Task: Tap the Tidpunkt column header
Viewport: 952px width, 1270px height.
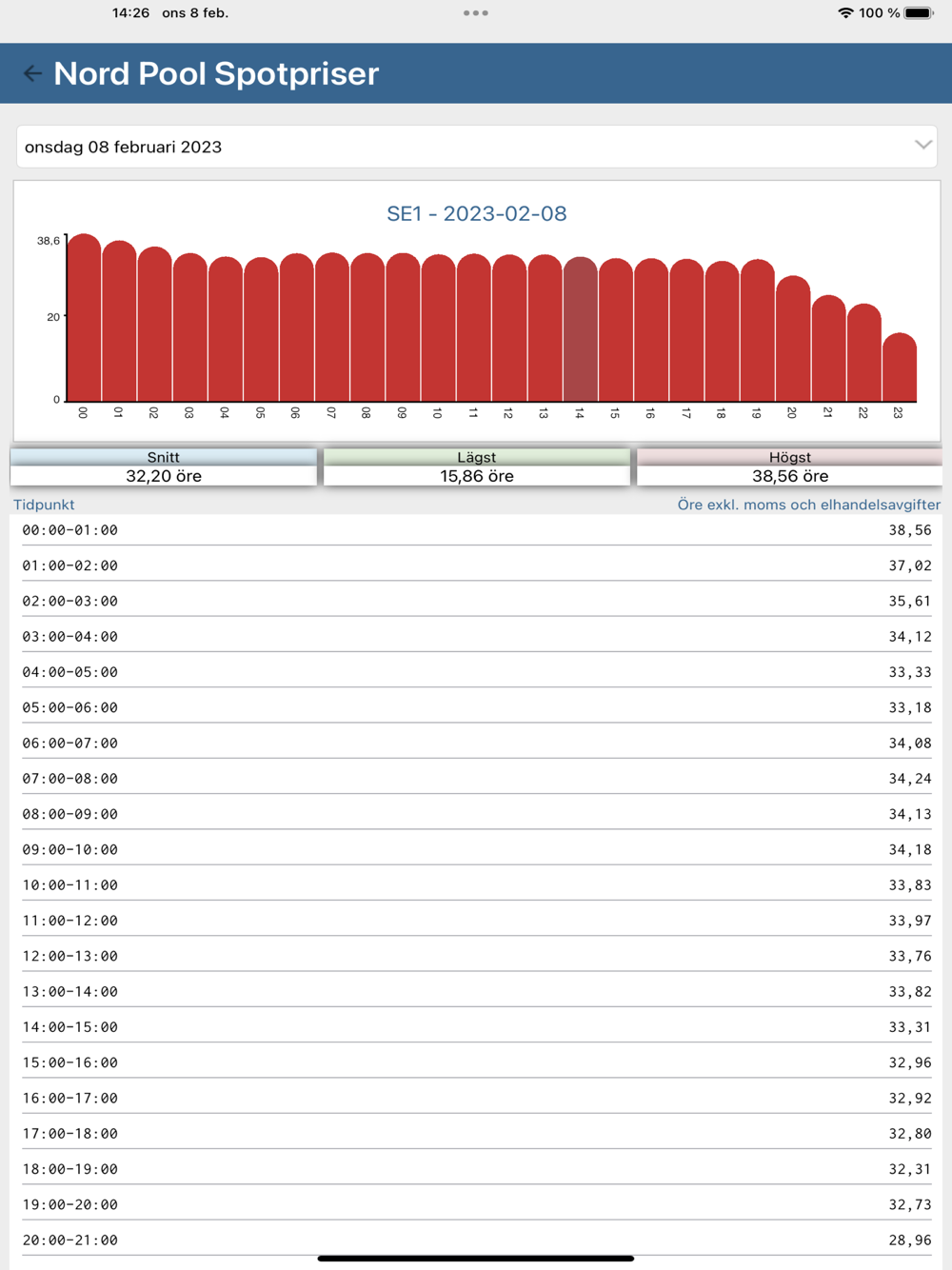Action: (x=44, y=505)
